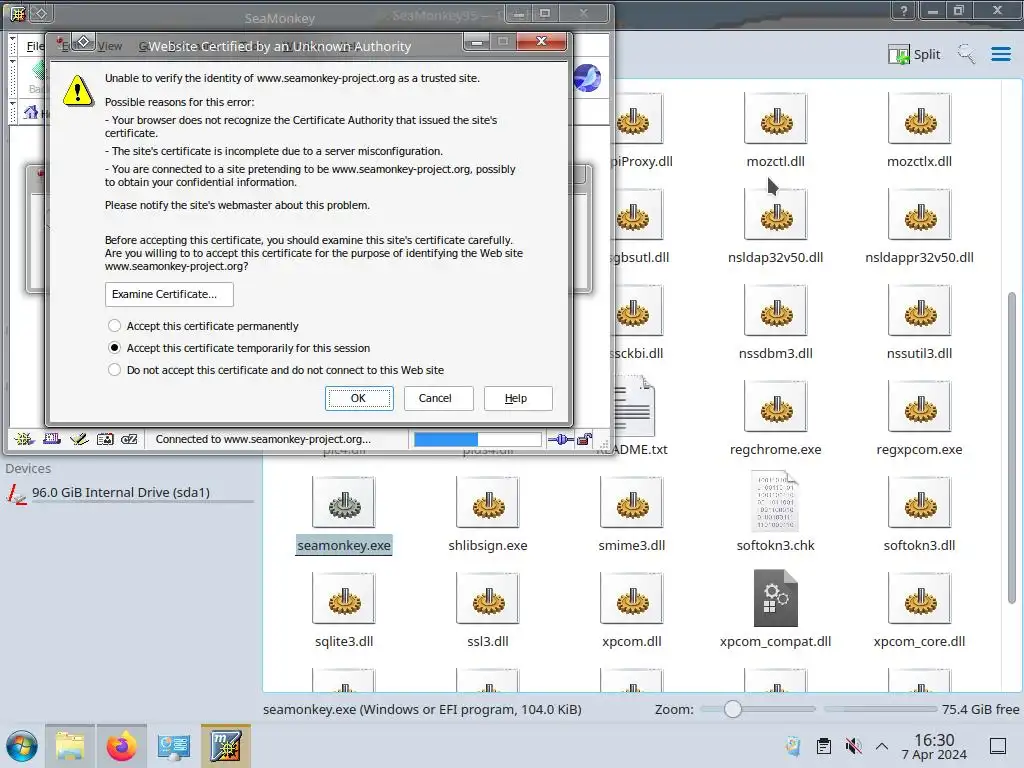The width and height of the screenshot is (1024, 768).
Task: Open the ChatZilla status bar icon
Action: 129,439
